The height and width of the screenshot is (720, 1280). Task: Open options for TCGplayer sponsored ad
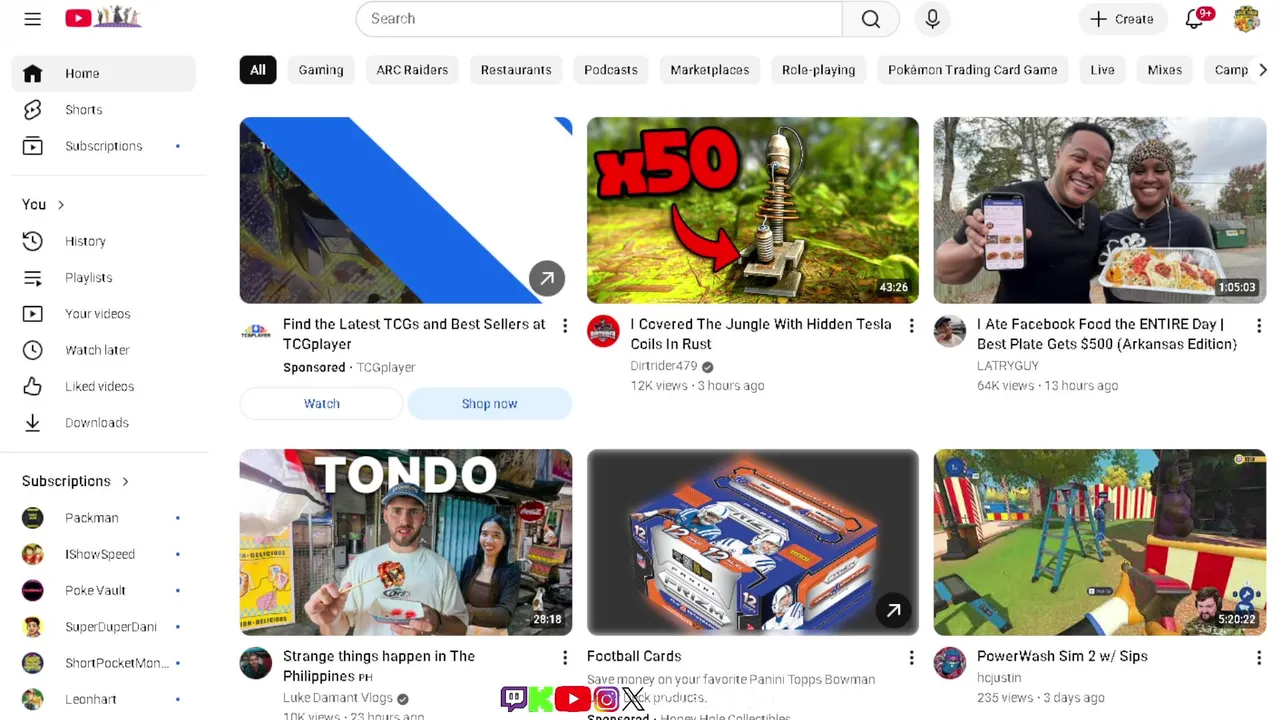pos(565,326)
